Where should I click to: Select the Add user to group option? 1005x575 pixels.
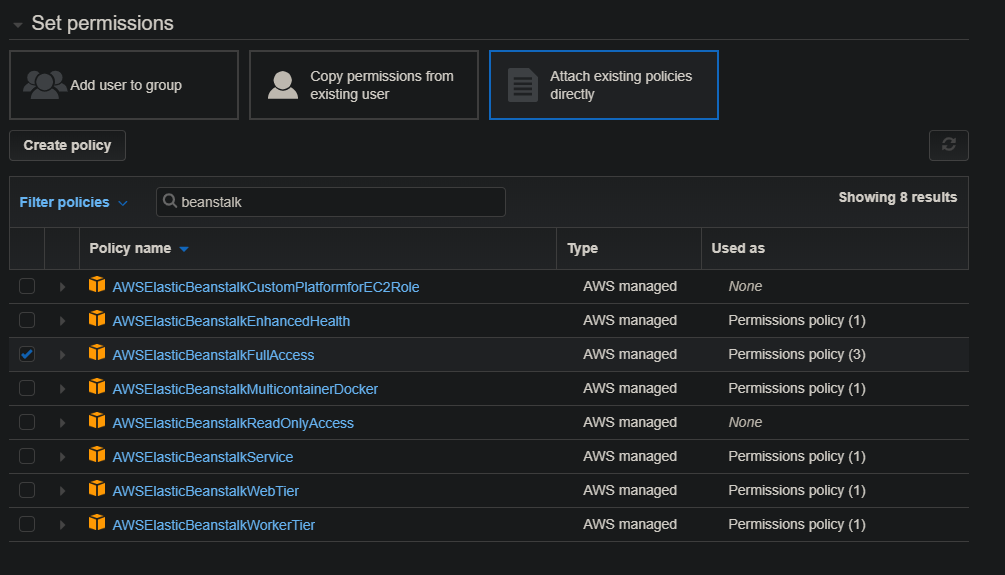tap(124, 85)
